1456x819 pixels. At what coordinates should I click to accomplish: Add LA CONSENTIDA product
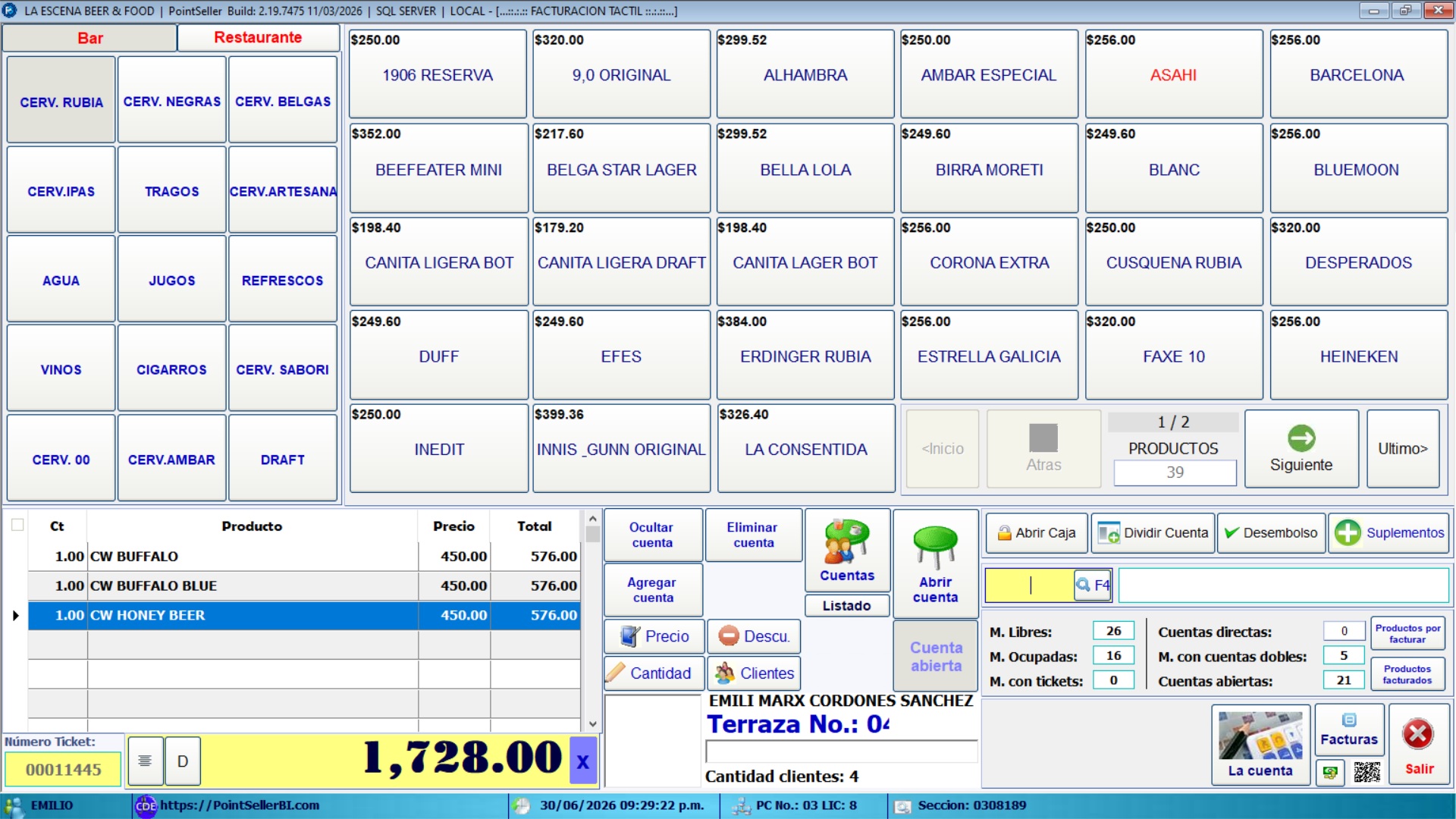[805, 449]
